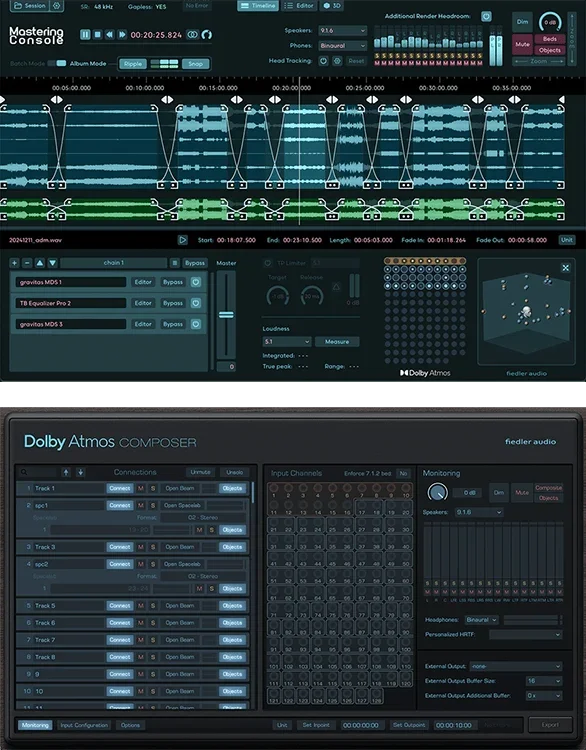Click the Measure loudness button

(337, 342)
